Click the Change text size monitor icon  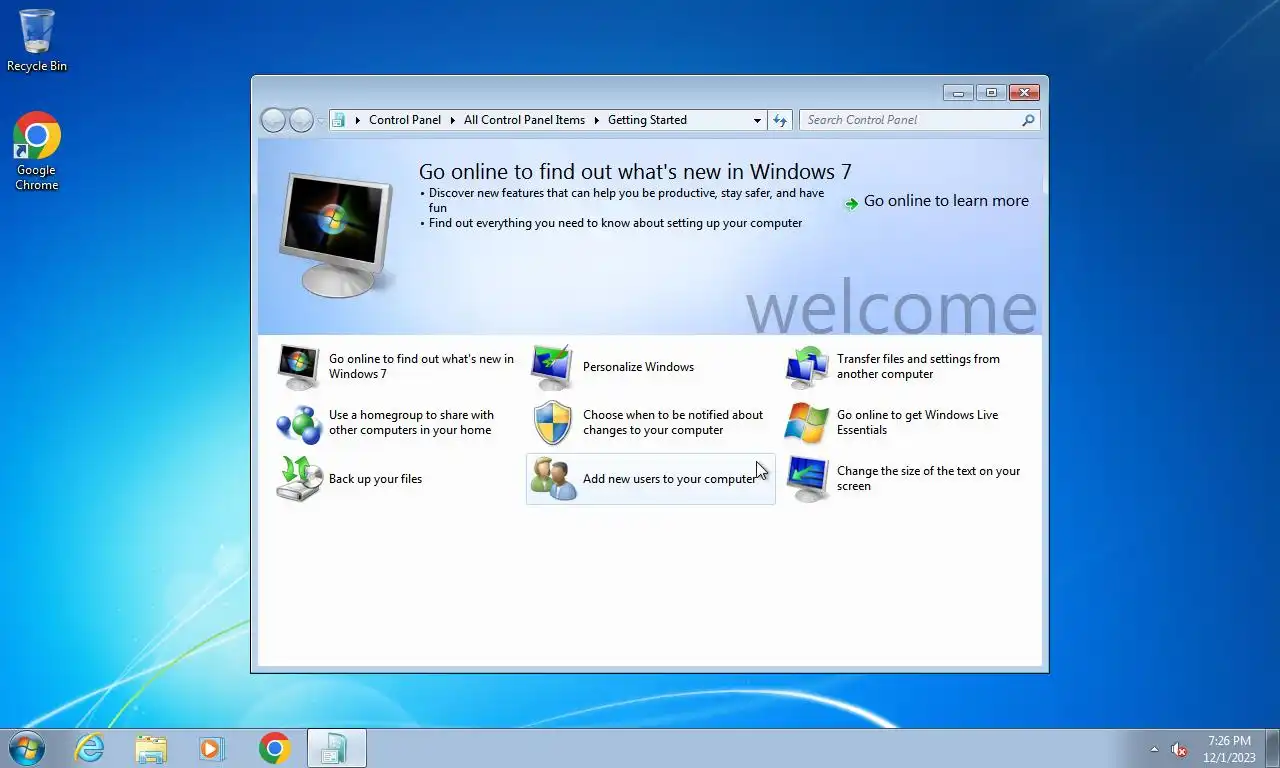click(806, 479)
